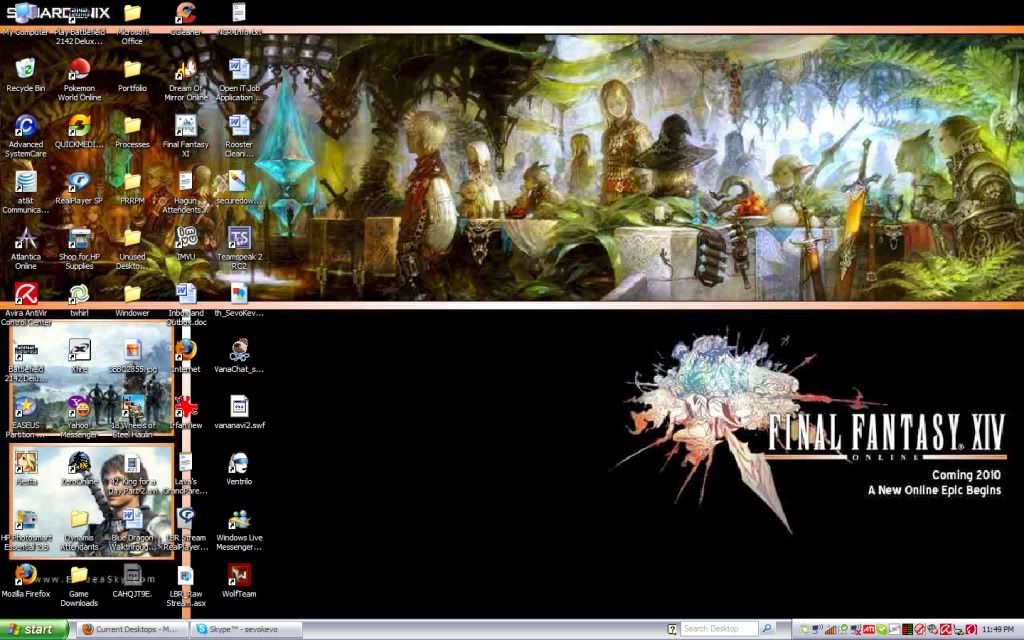Open the My Computer desktop icon
The height and width of the screenshot is (640, 1024).
point(25,13)
